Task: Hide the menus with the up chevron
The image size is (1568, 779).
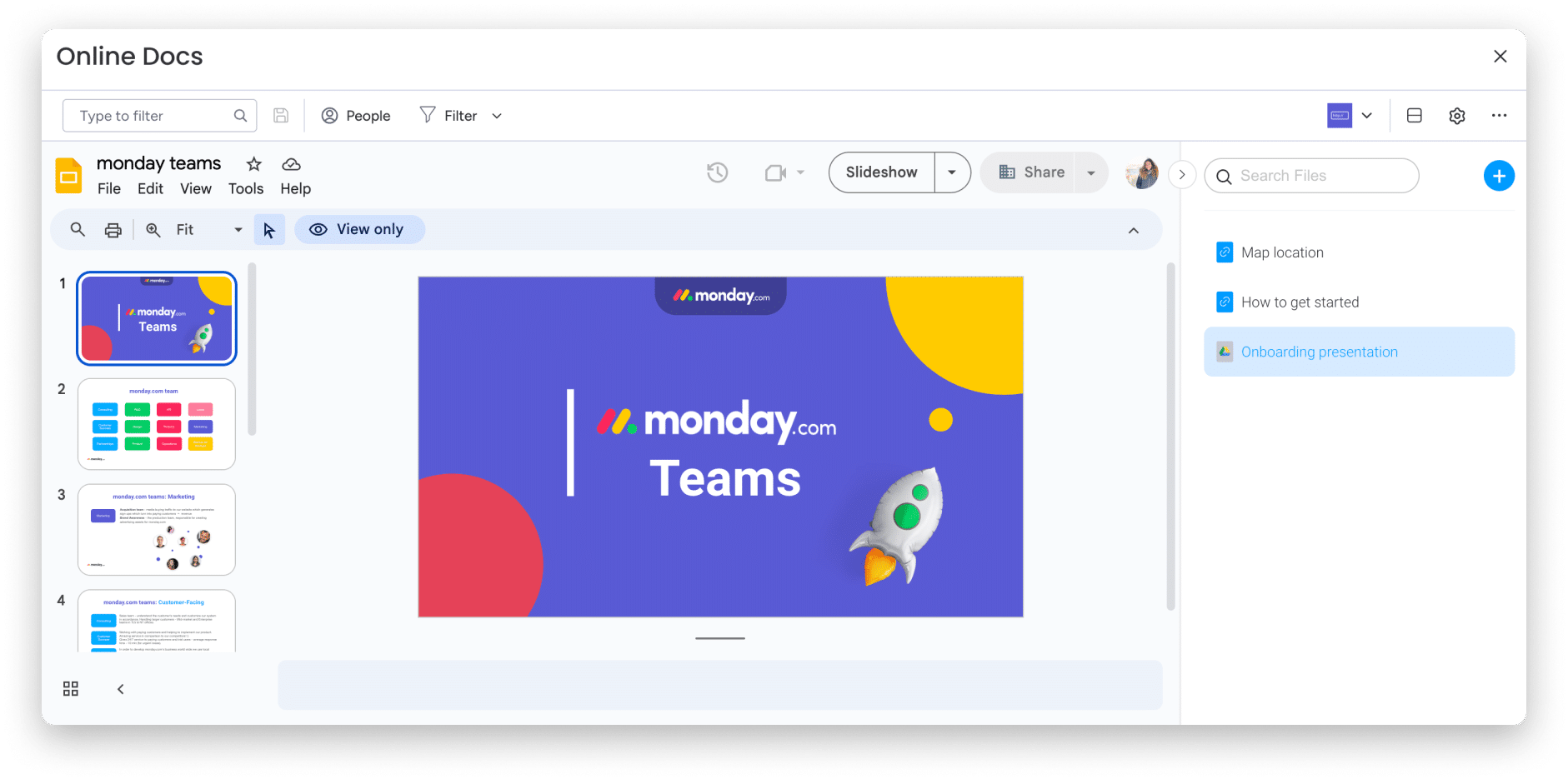Action: pyautogui.click(x=1134, y=231)
